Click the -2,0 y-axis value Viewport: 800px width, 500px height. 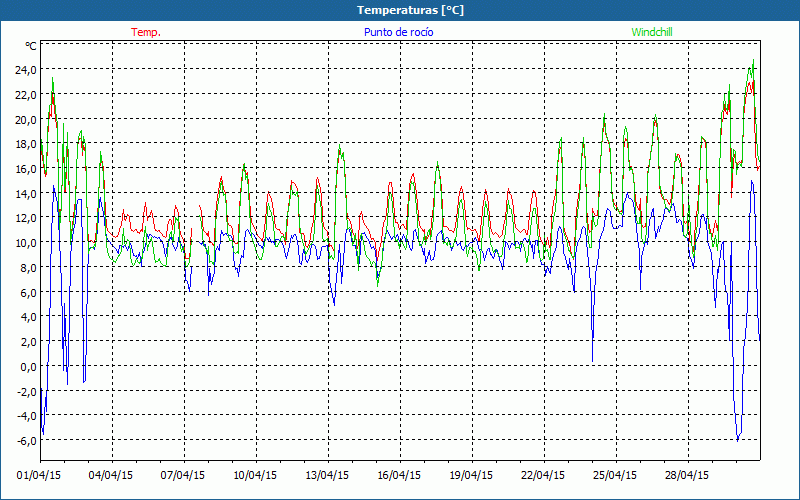pos(27,392)
